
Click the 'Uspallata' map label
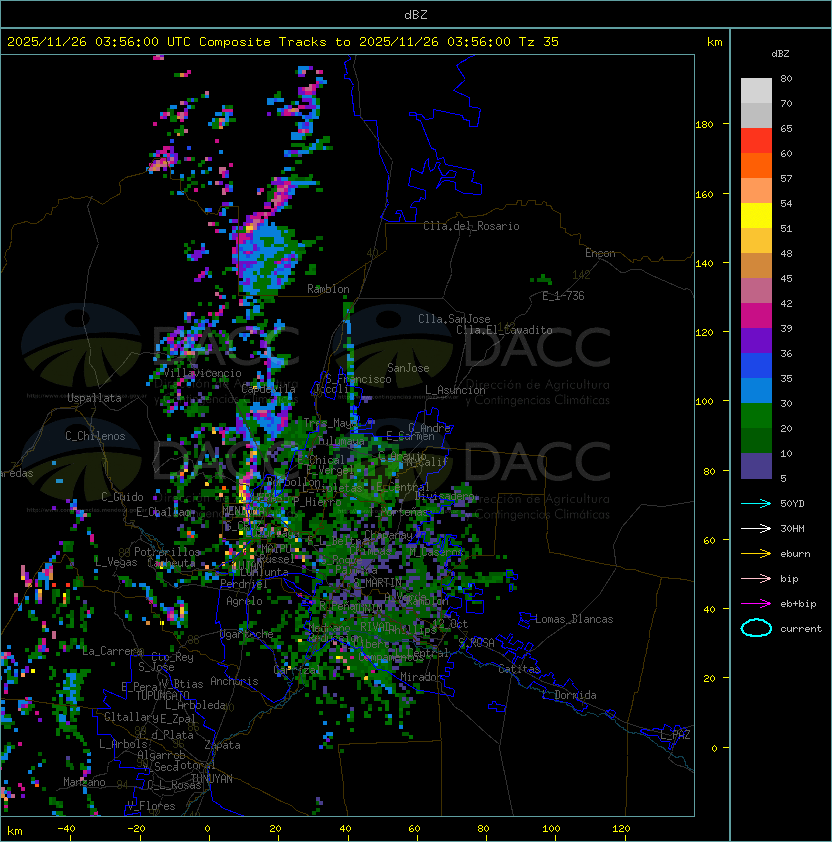[x=94, y=398]
